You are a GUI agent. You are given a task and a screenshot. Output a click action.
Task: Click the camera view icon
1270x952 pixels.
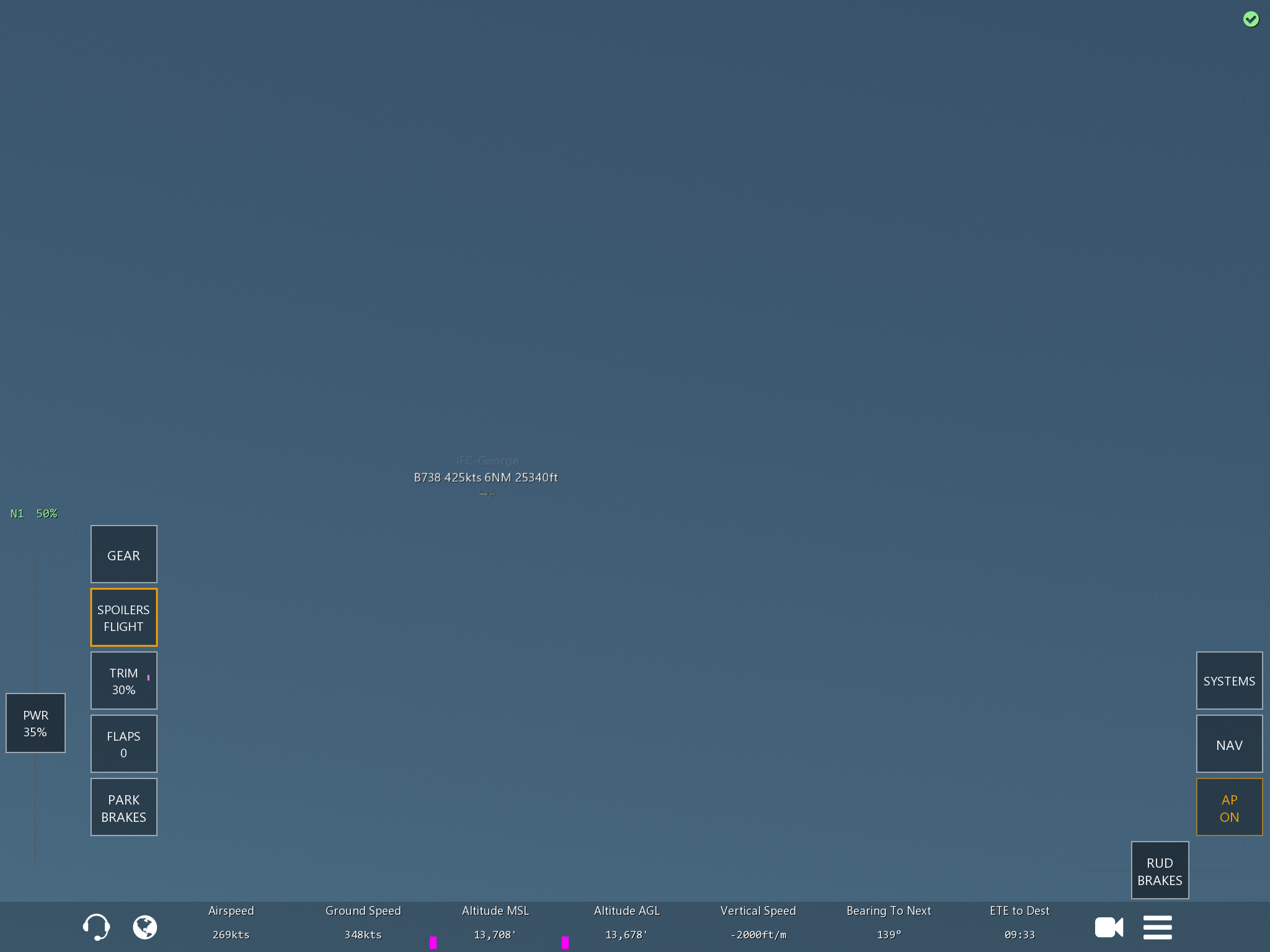click(x=1109, y=927)
